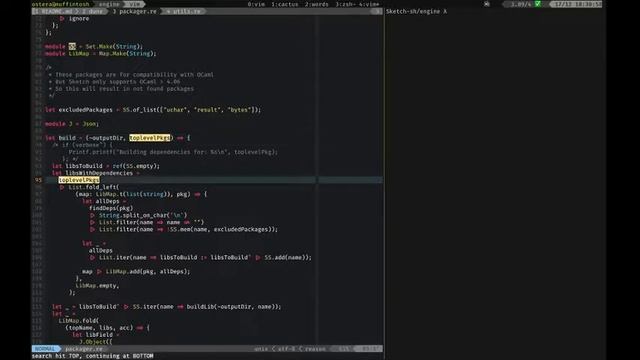Select the dune buffer tab

click(93, 11)
